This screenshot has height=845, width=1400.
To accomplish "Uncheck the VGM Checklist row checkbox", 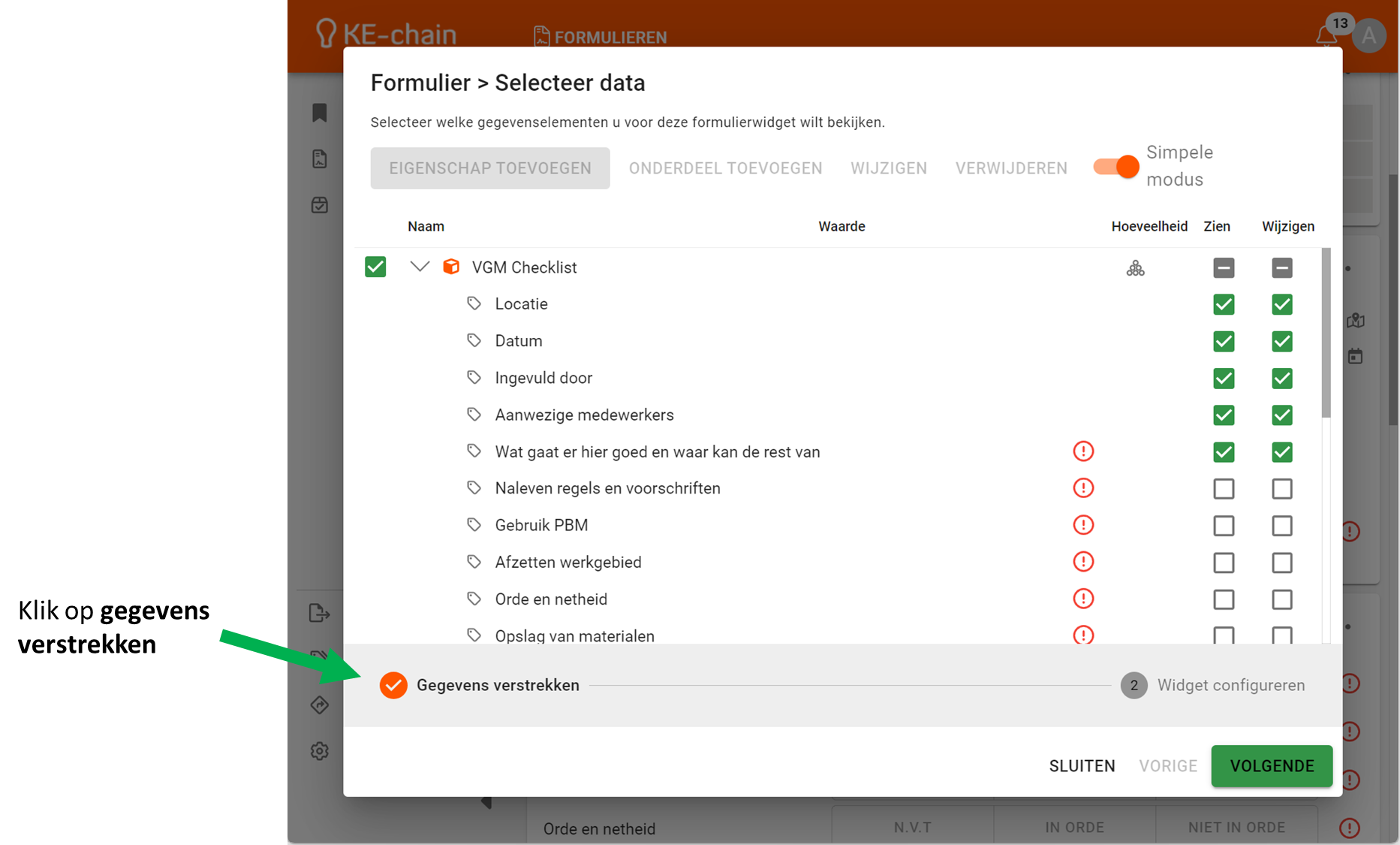I will [375, 267].
